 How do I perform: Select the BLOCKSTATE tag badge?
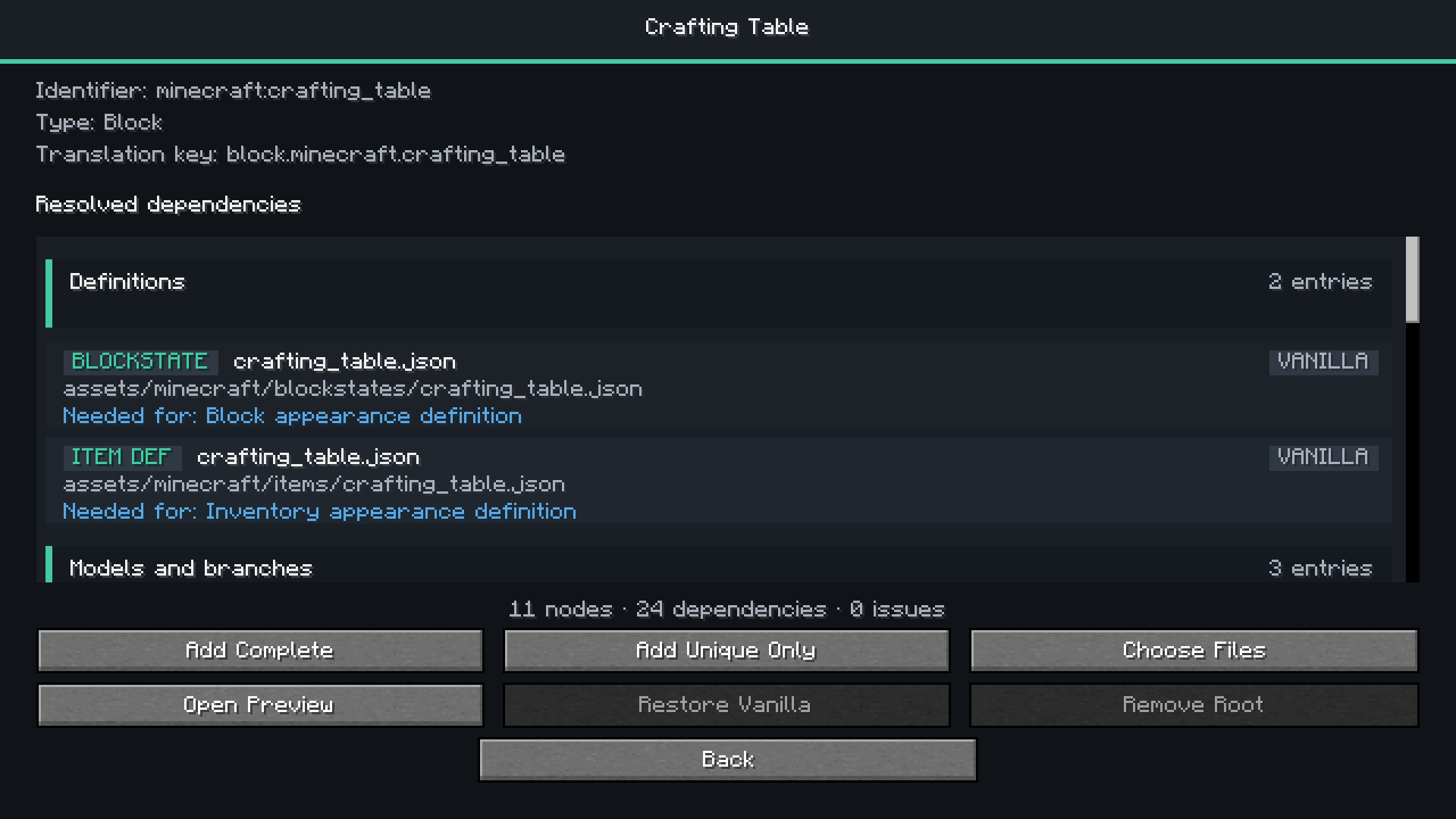coord(140,362)
